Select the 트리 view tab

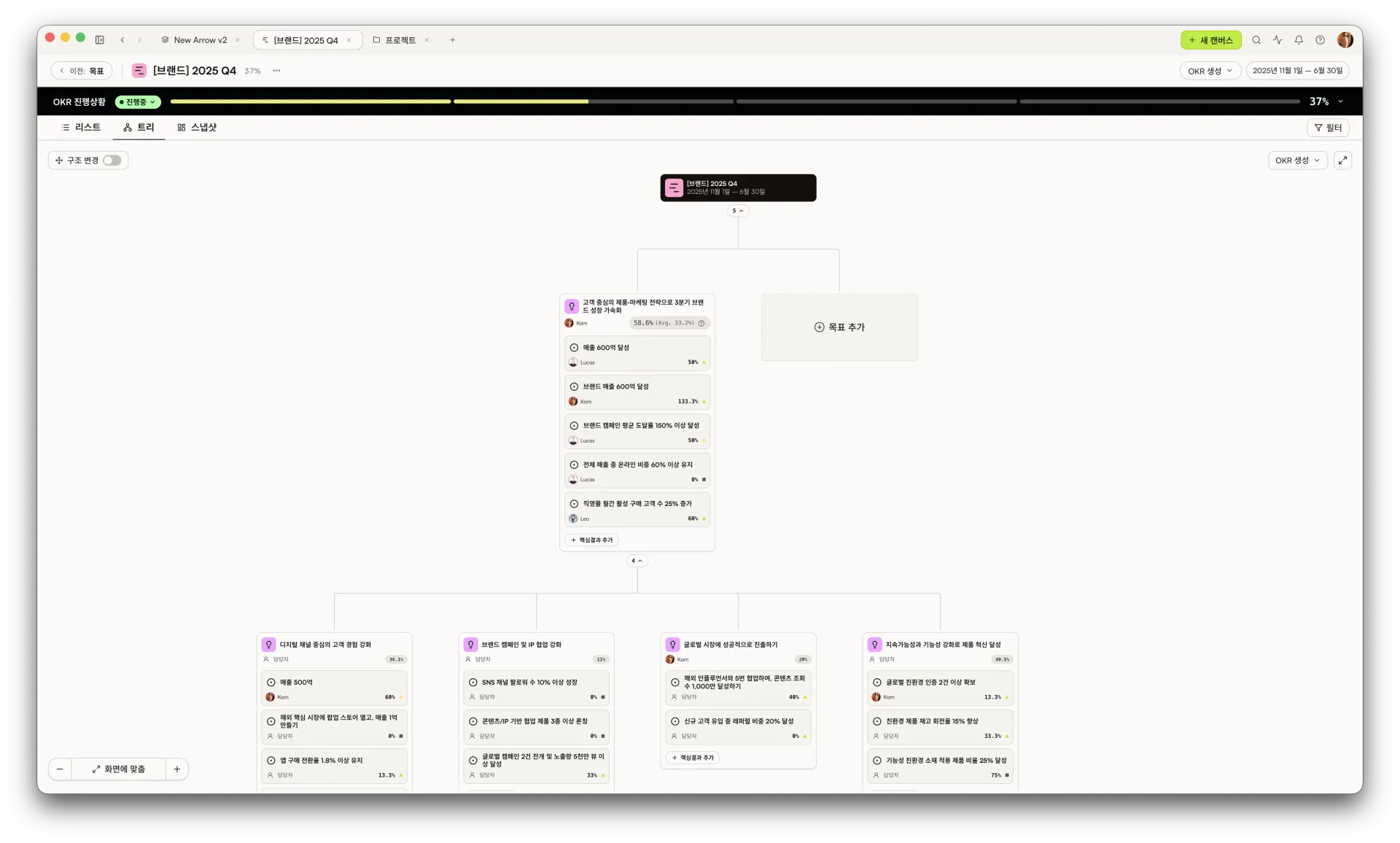[x=139, y=128]
